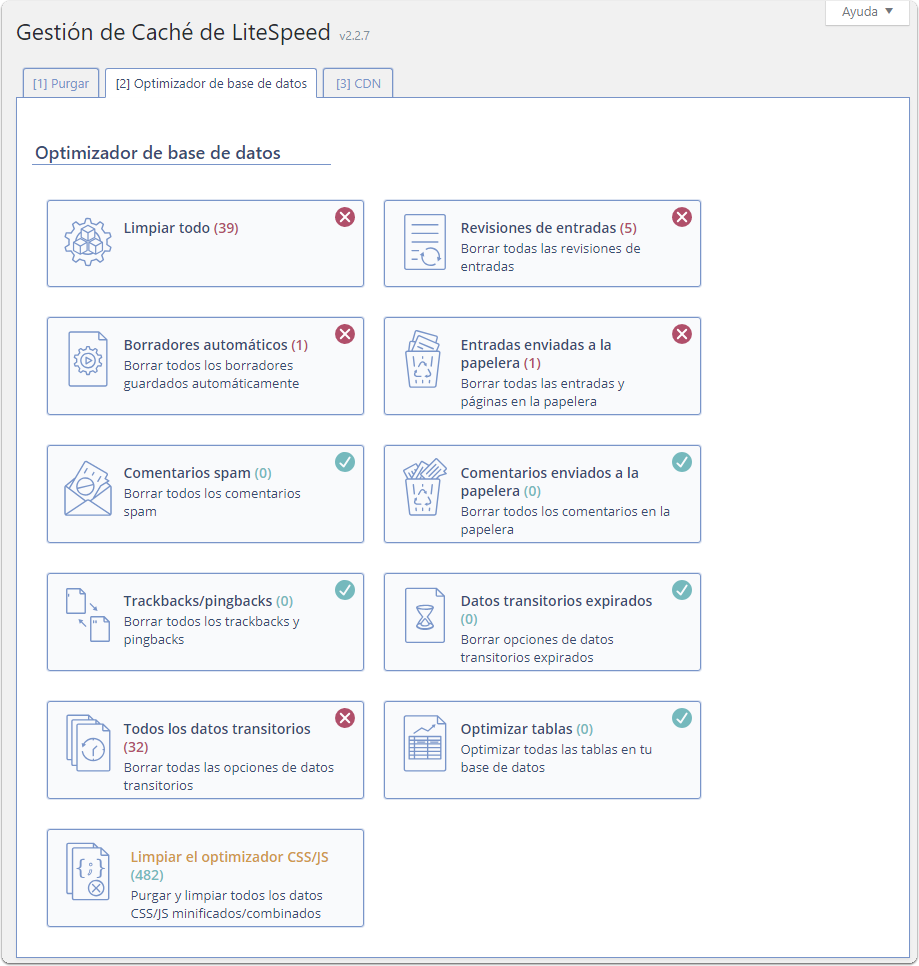Click green check on Comentarios enviados a la papelera
This screenshot has height=966, width=919.
682,462
